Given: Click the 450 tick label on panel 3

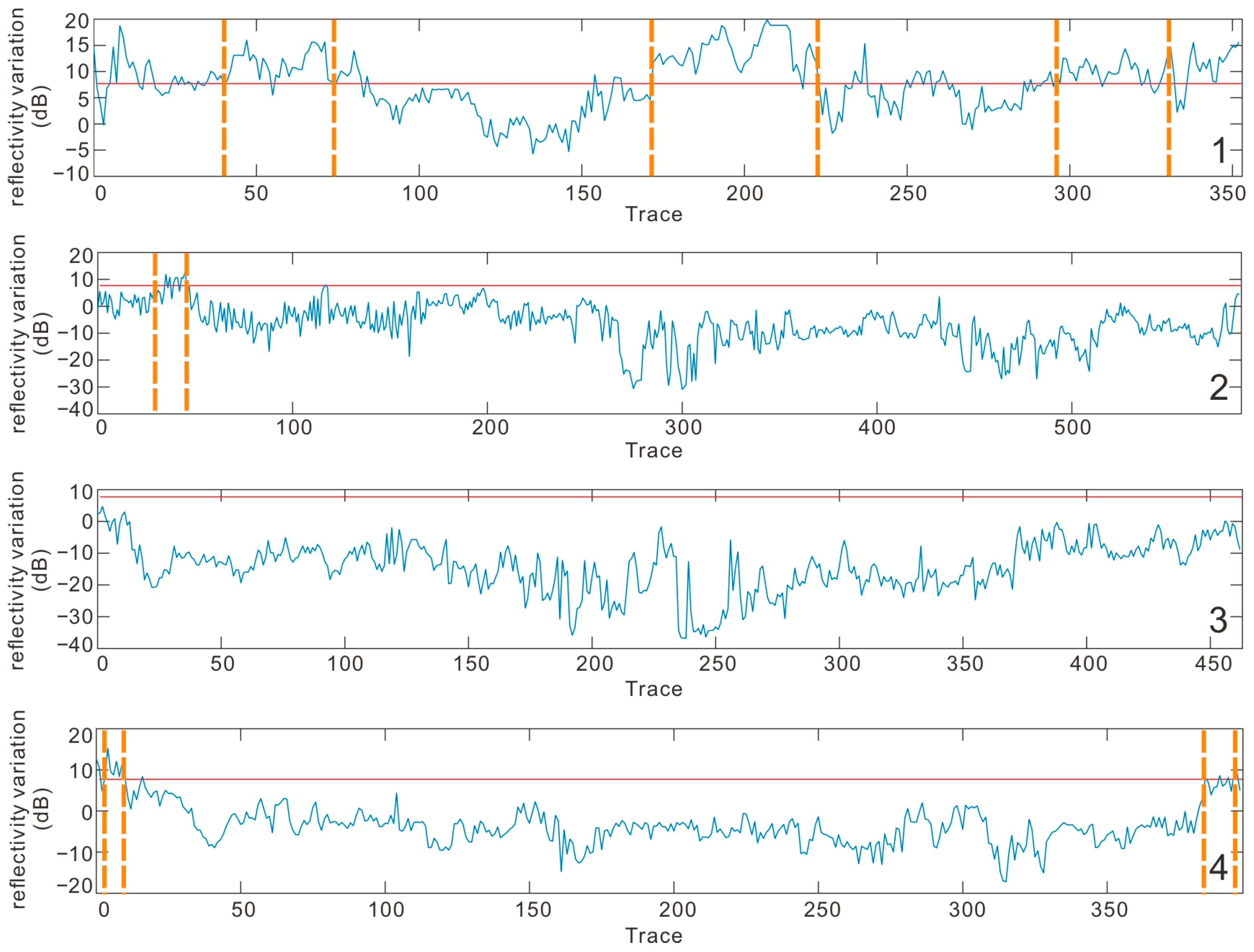Looking at the screenshot, I should point(1213,663).
